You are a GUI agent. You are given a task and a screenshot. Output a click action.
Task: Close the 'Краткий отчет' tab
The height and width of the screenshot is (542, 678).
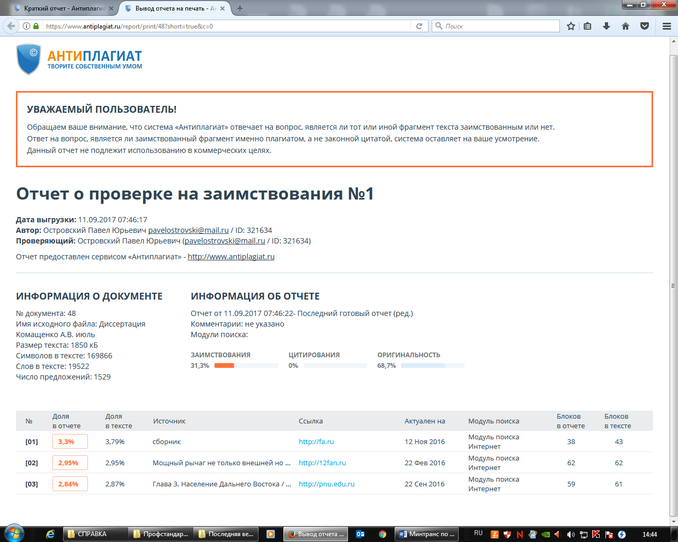pyautogui.click(x=111, y=8)
